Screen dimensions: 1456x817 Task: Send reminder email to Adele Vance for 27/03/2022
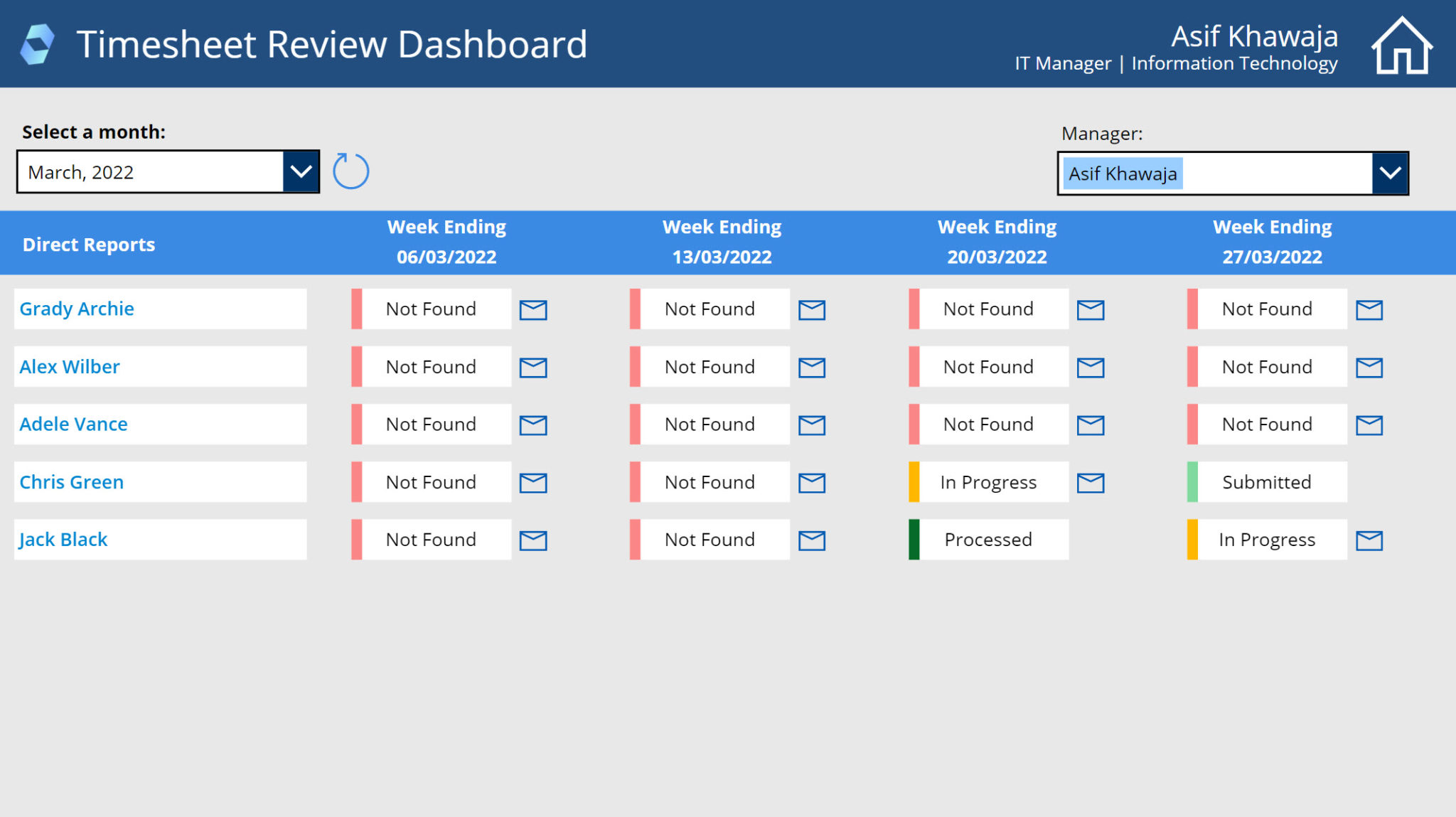pyautogui.click(x=1369, y=424)
